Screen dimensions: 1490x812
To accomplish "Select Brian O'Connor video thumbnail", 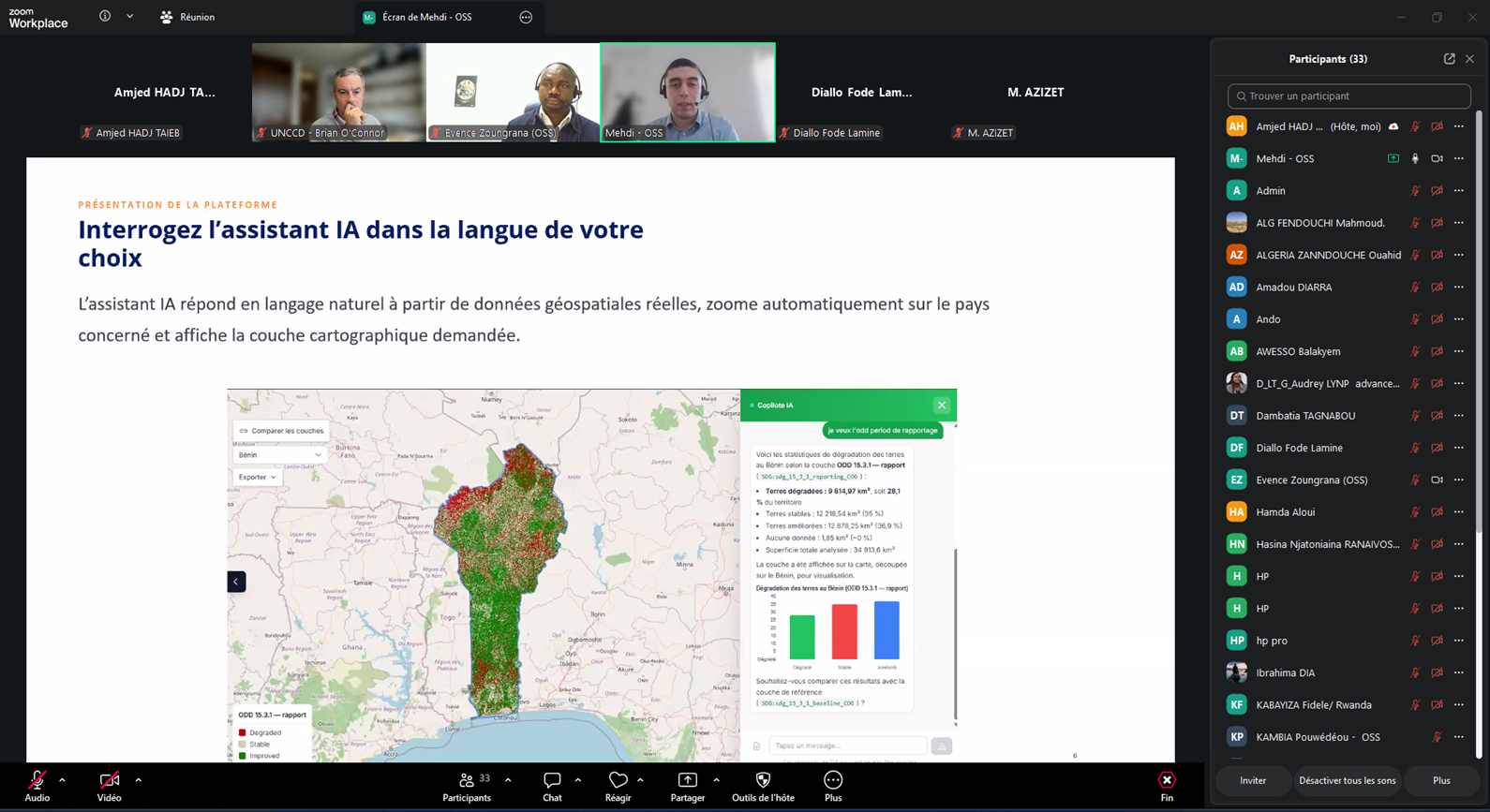I will coord(338,92).
